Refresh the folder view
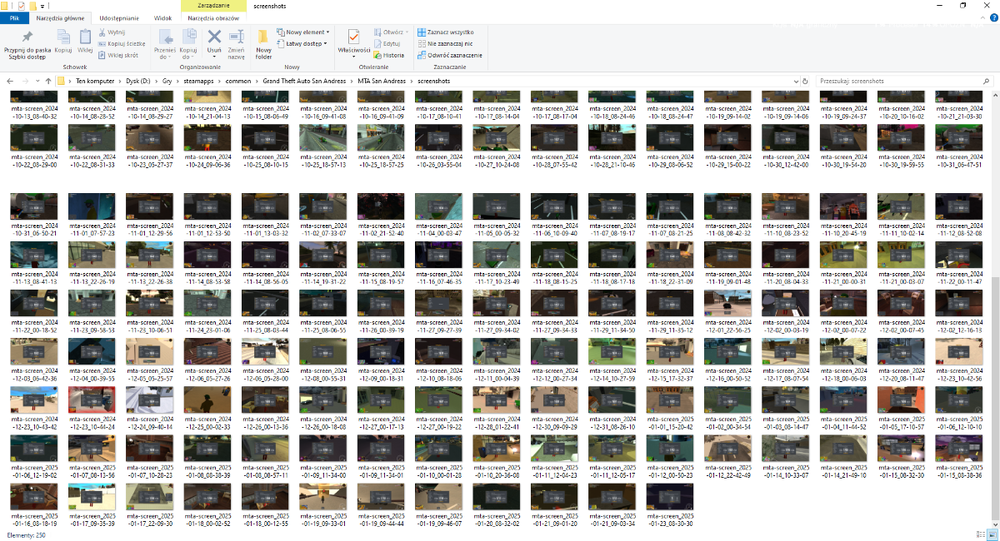Viewport: 1000px width, 541px height. click(805, 81)
